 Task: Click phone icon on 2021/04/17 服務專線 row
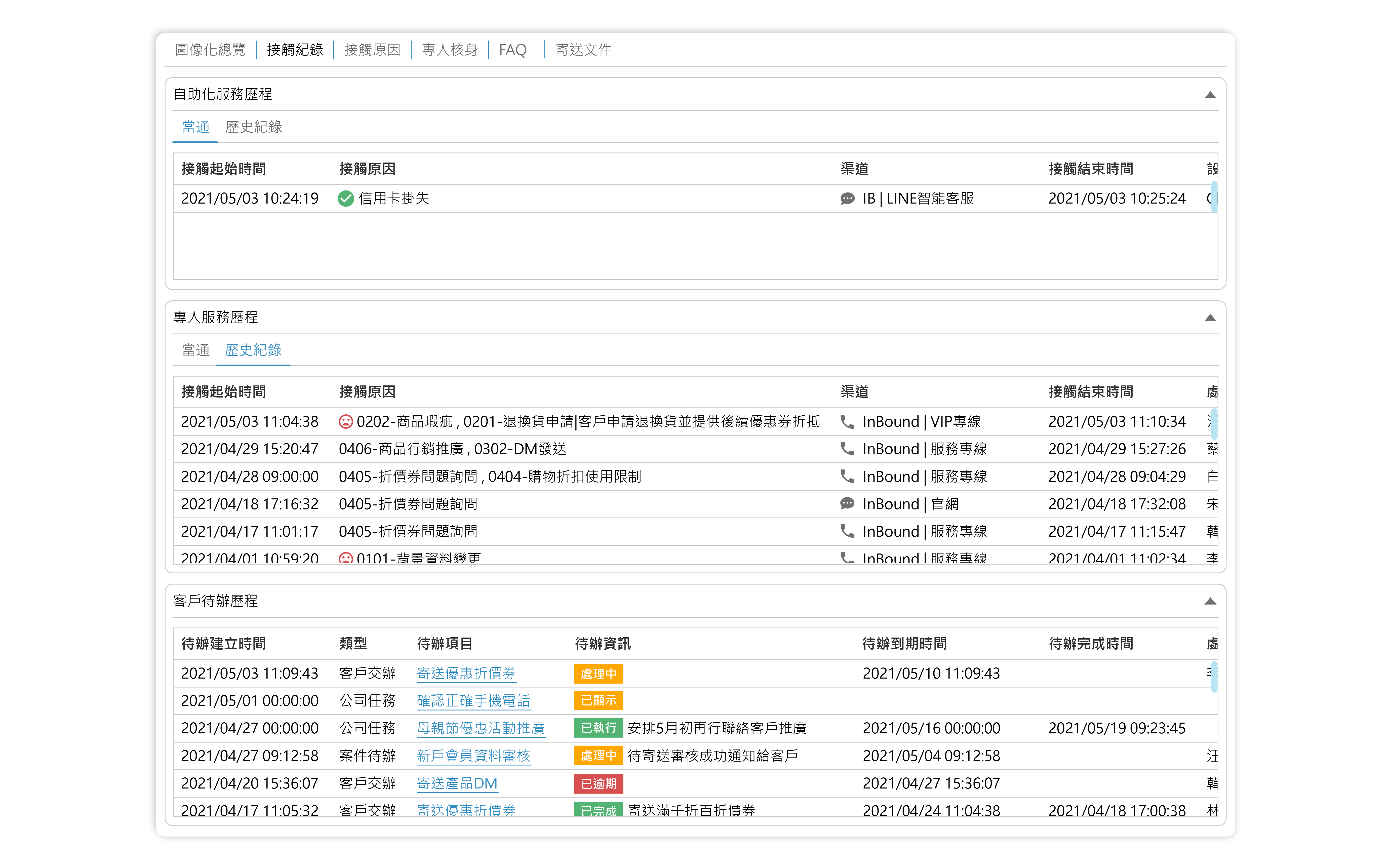click(x=847, y=532)
